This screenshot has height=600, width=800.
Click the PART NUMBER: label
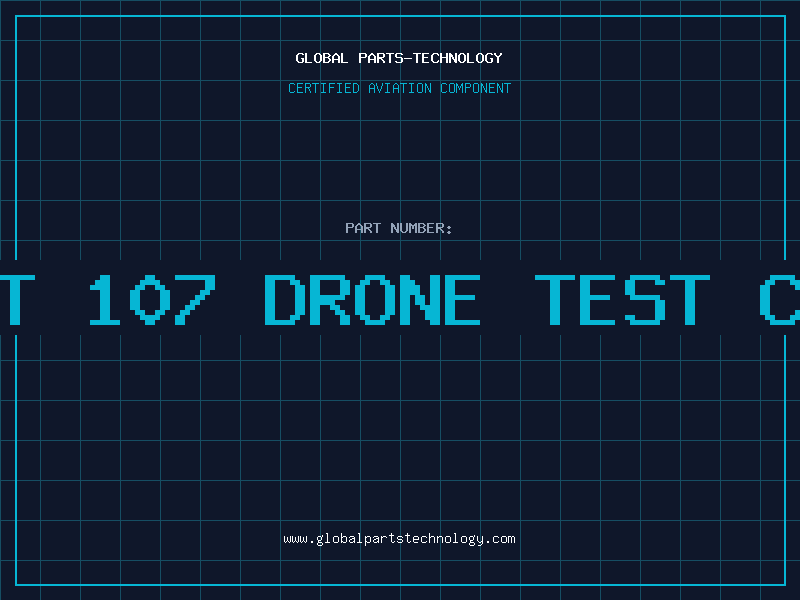tap(398, 228)
